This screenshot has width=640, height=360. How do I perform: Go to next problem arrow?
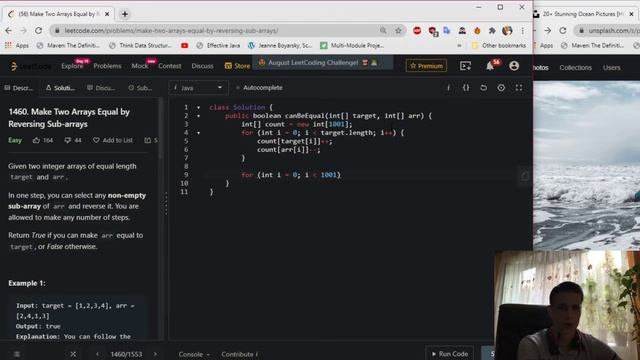coord(155,354)
